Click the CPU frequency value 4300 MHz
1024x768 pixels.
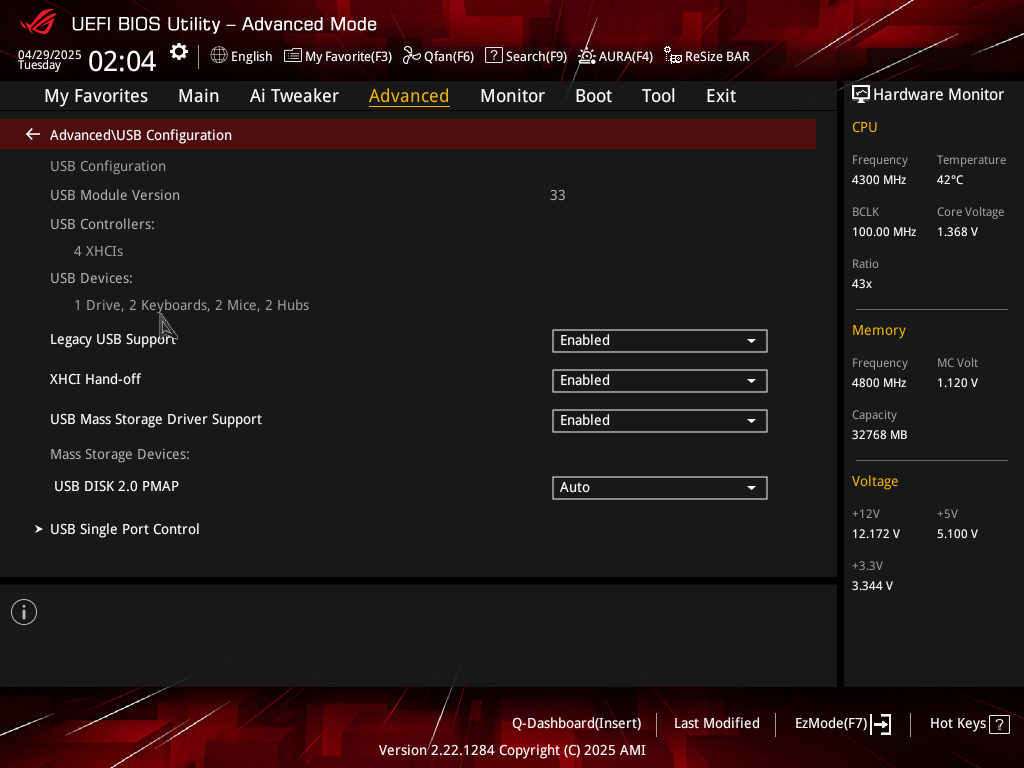coord(879,180)
